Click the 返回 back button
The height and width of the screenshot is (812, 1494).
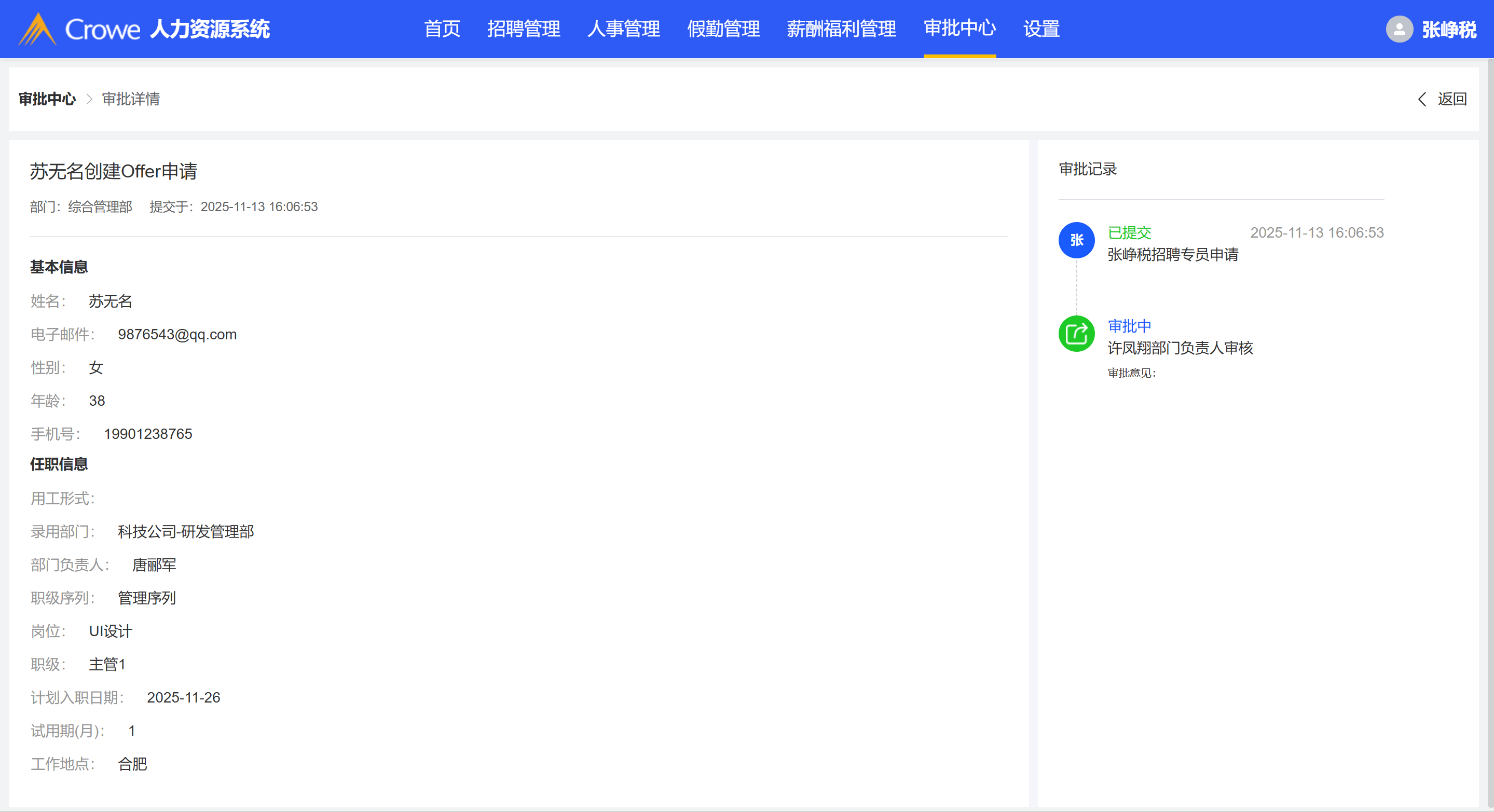coord(1451,99)
